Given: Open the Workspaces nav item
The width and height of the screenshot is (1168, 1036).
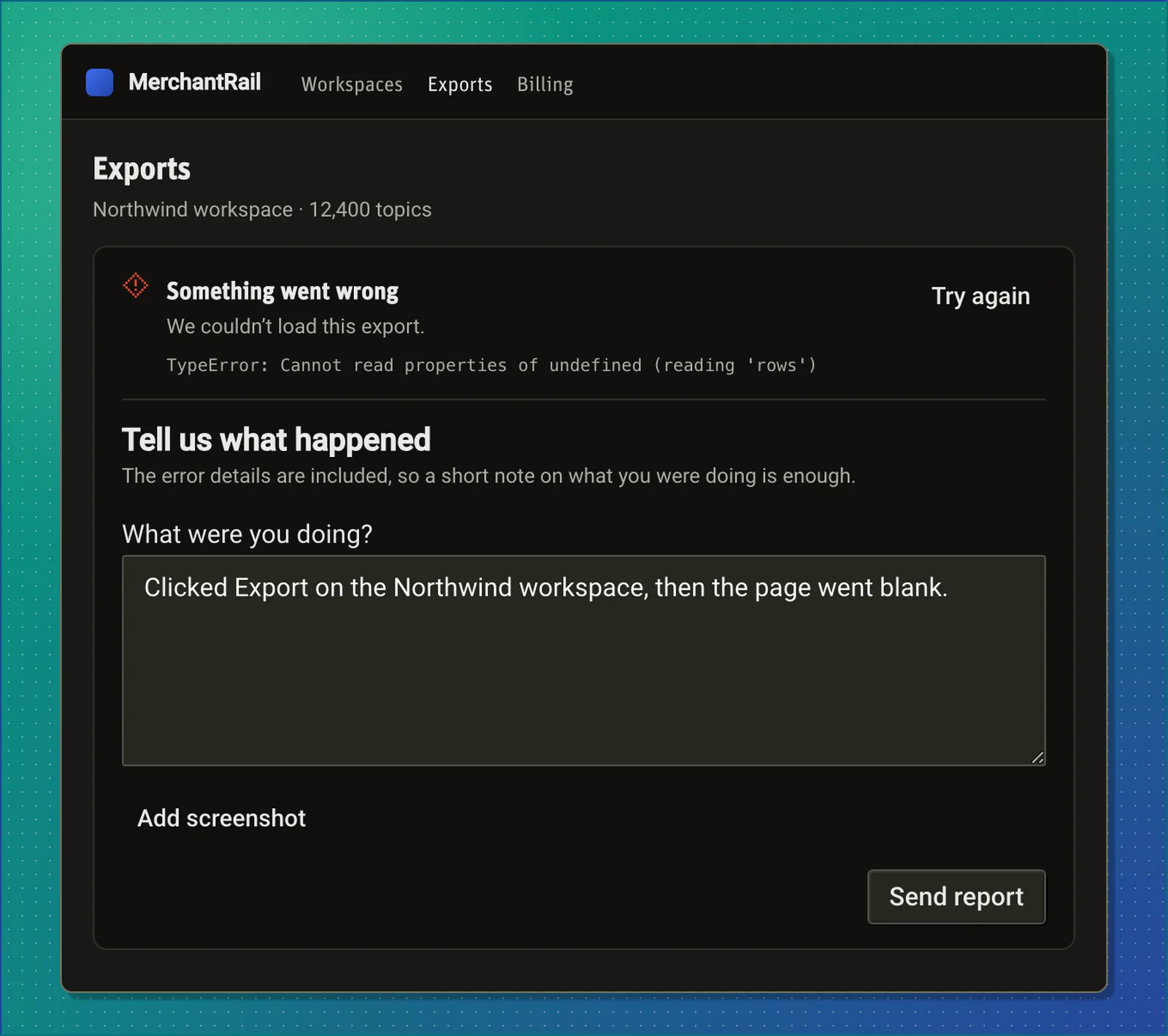Looking at the screenshot, I should [352, 84].
